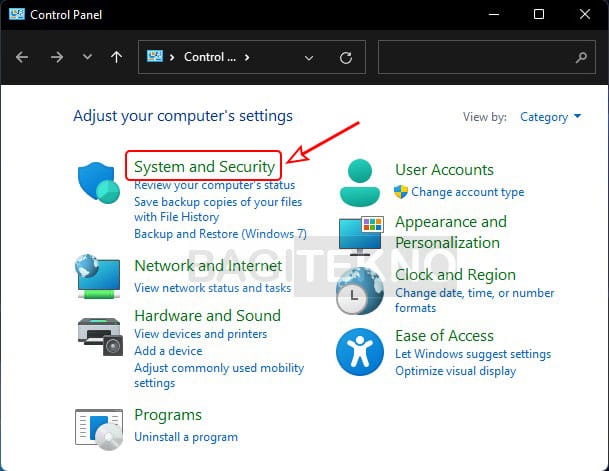
Task: Open recent locations dropdown chevron
Action: point(87,57)
